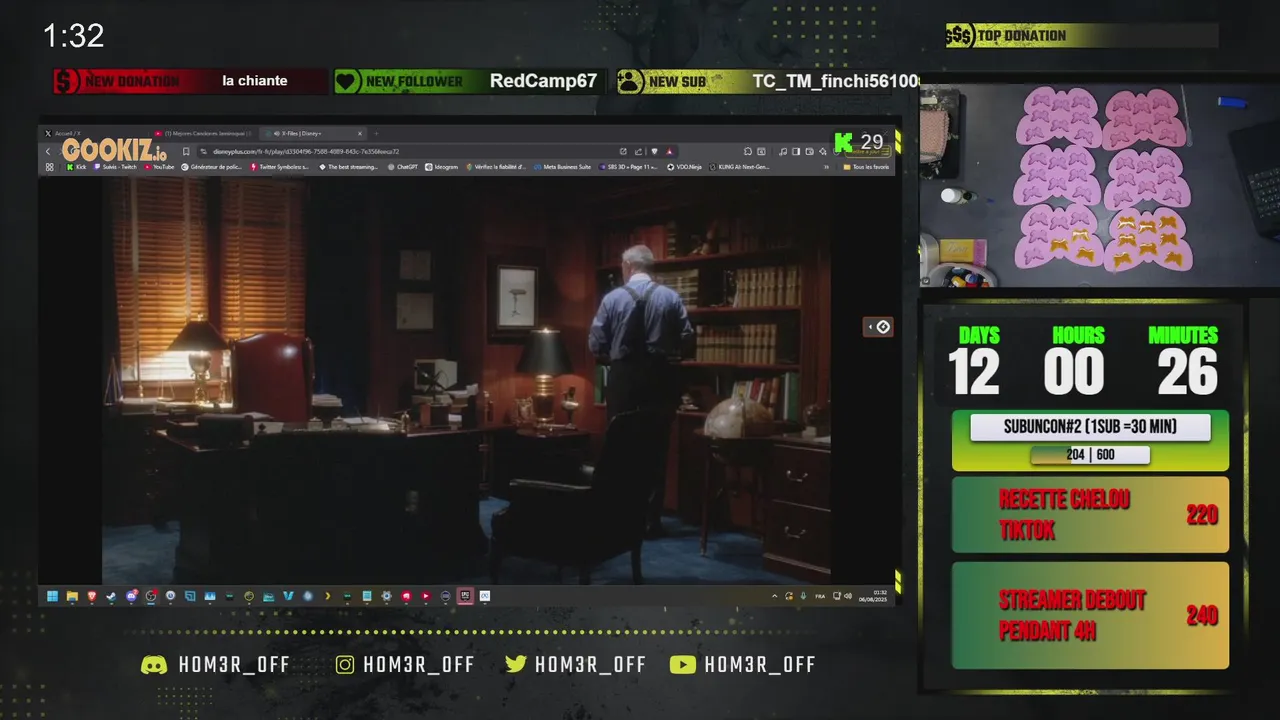
Task: Click the volume speaker icon in the system tray
Action: 848,596
